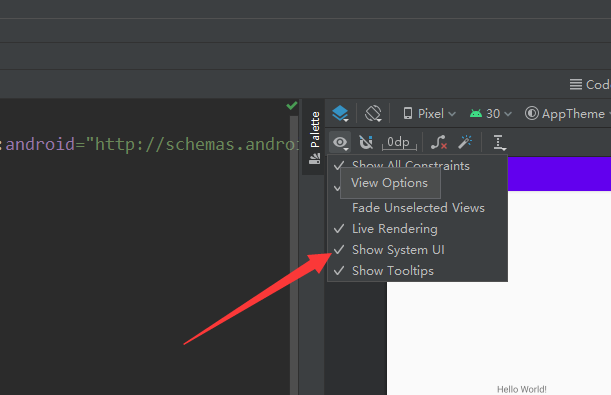Click the editor vertical scrollbar
This screenshot has width=611, height=395.
(294, 255)
